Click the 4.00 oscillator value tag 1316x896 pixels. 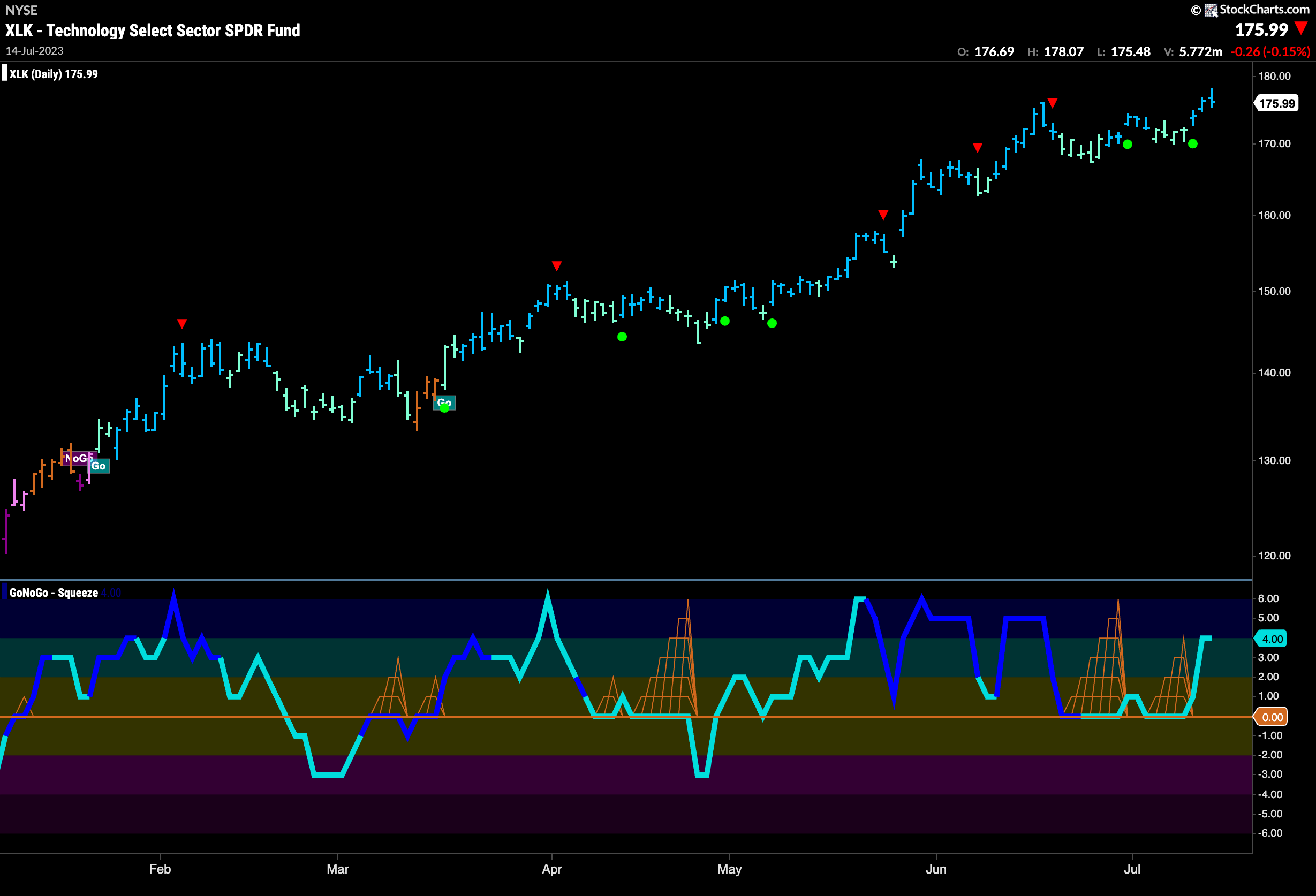(1271, 639)
